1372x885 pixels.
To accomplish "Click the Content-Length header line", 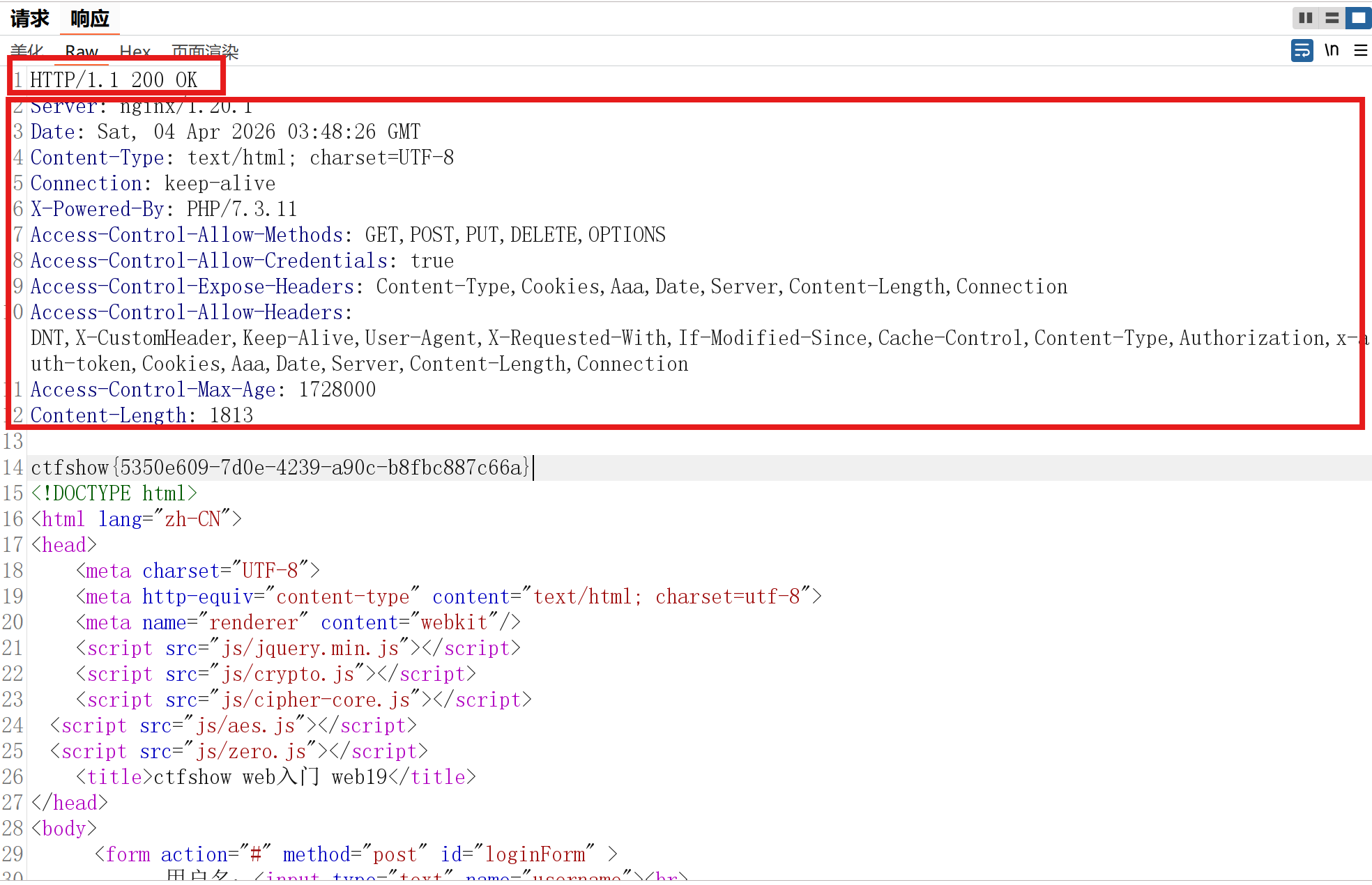I will coord(142,415).
